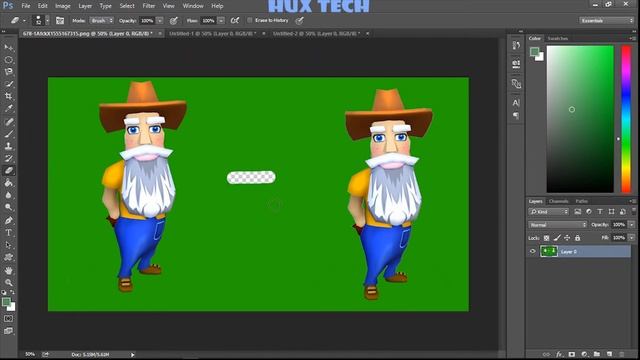Screen dimensions: 640x360
Task: Toggle lock image pixels
Action: (557, 238)
